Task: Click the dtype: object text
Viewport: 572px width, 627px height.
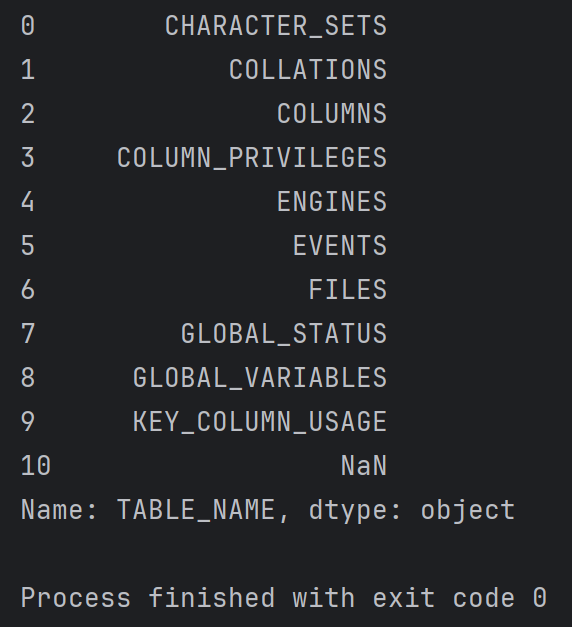Action: point(412,511)
